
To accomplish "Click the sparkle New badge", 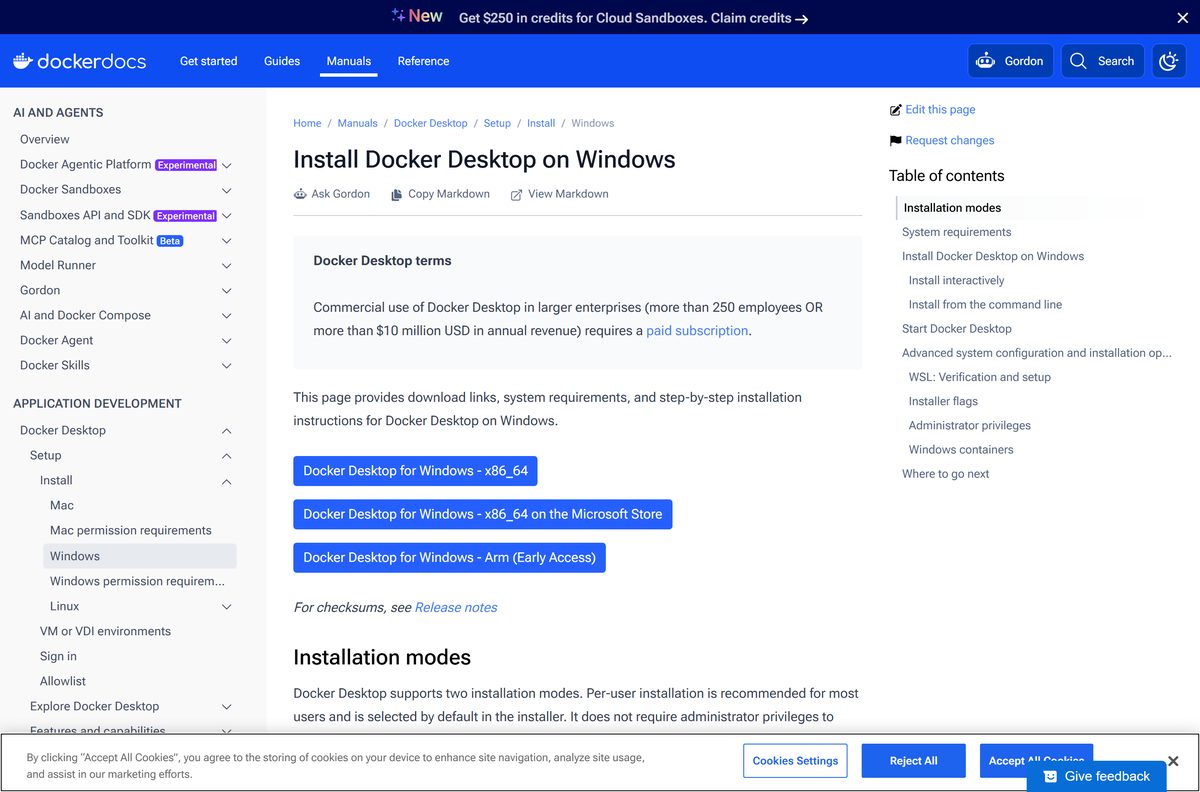I will 417,16.
